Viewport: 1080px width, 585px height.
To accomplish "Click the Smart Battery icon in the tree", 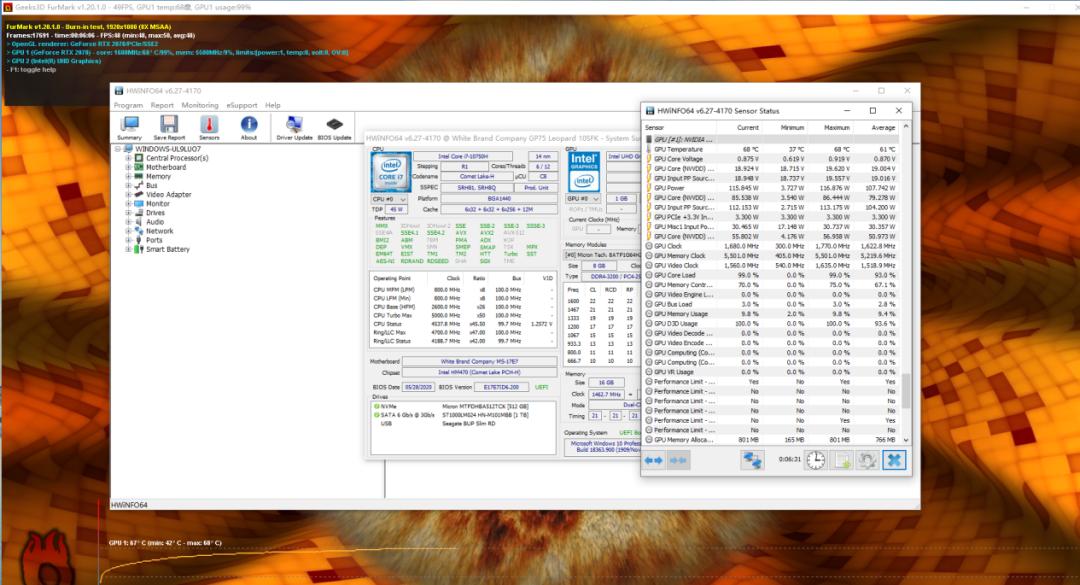I will (138, 249).
